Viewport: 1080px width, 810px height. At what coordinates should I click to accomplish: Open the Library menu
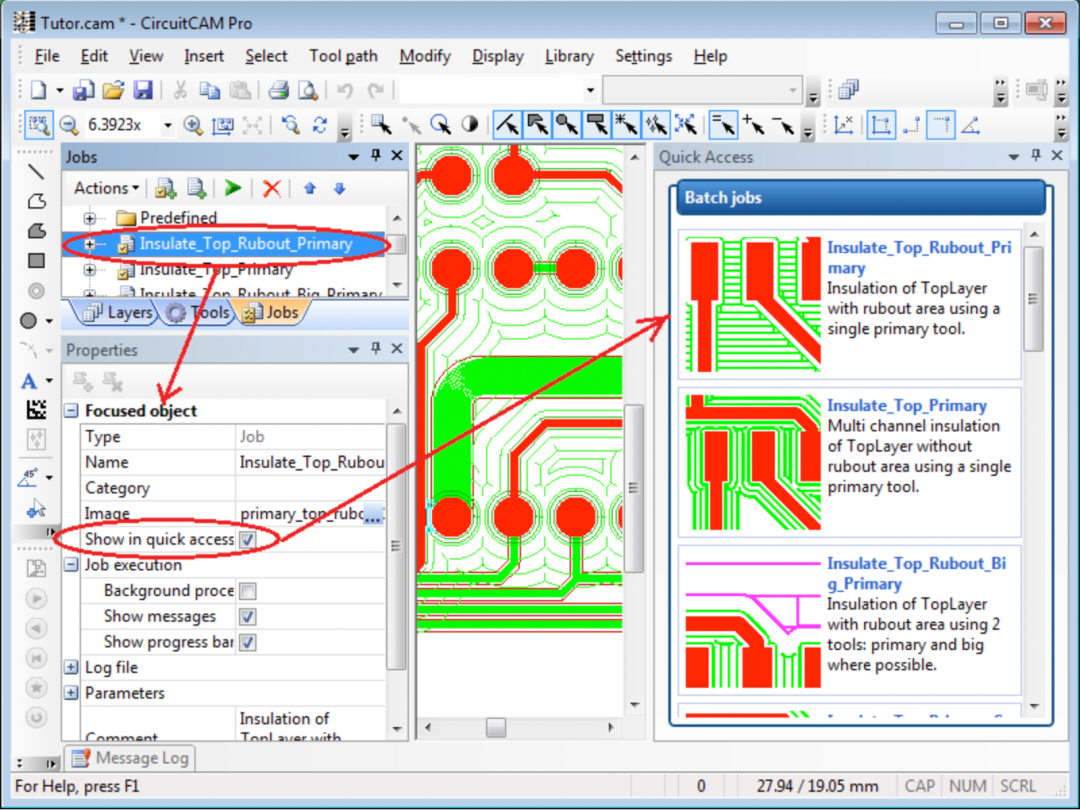tap(569, 56)
